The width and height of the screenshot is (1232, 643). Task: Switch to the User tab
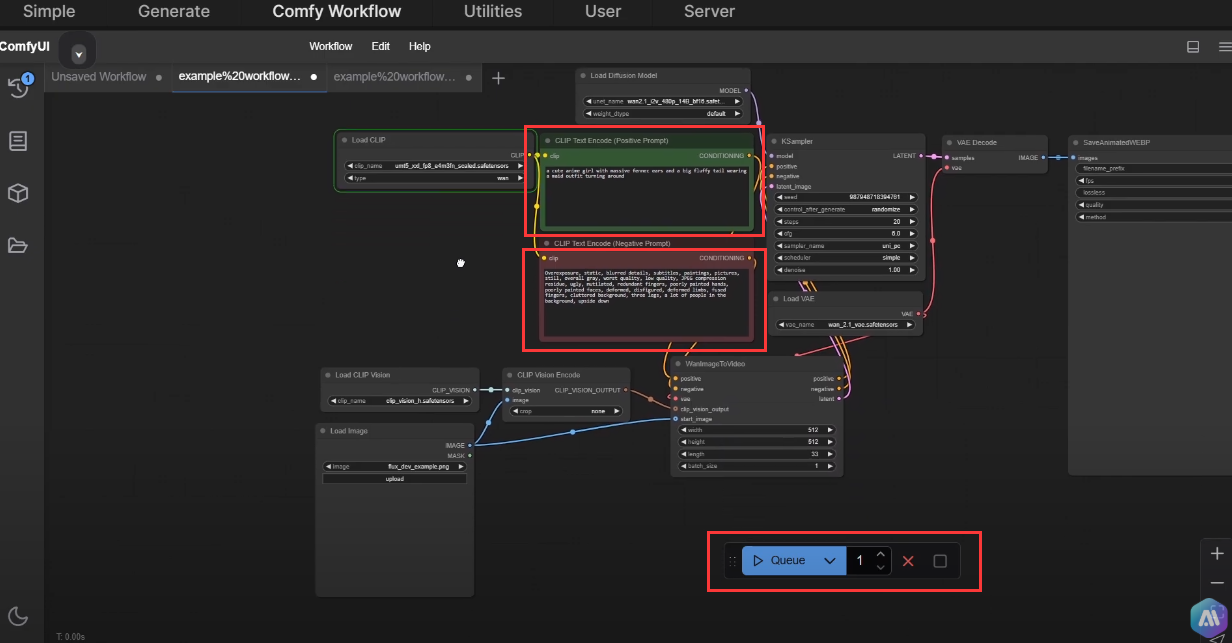(603, 12)
